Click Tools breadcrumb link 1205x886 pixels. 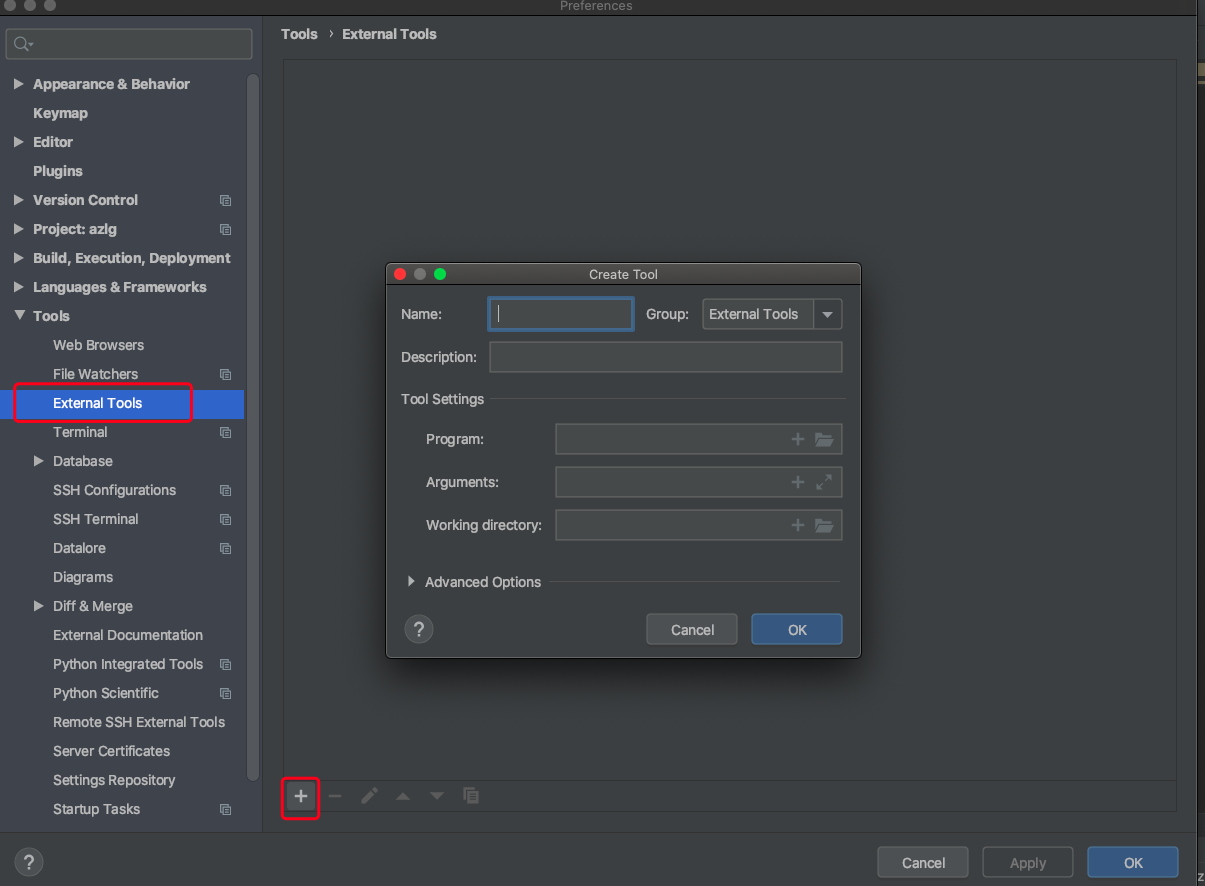(x=299, y=34)
